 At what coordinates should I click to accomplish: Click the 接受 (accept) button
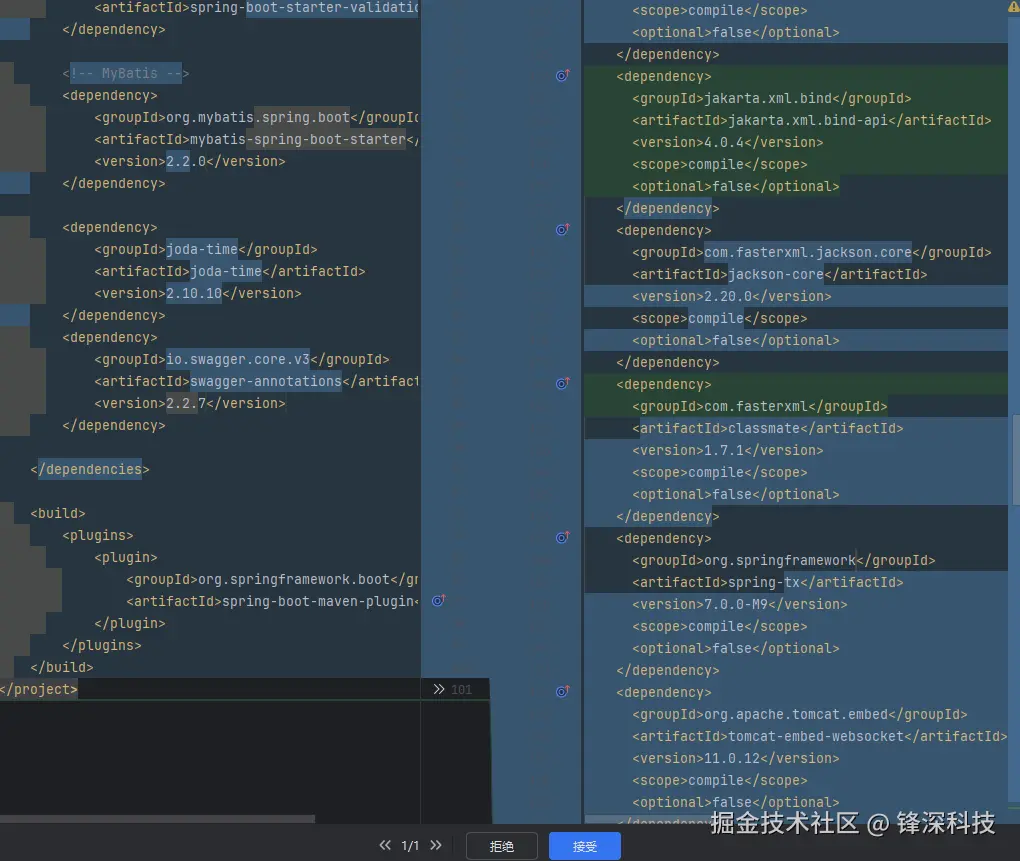tap(585, 846)
